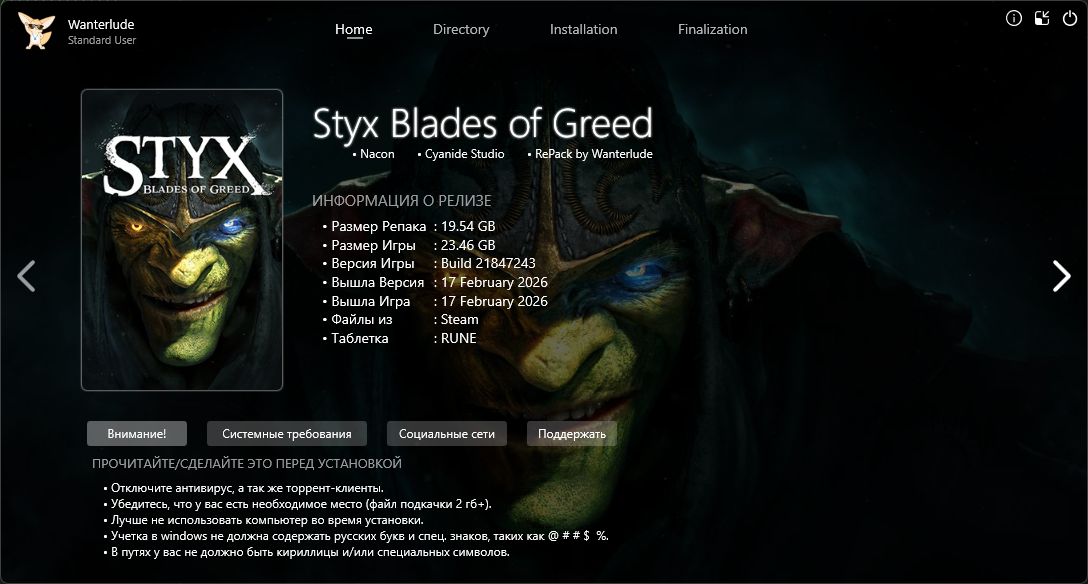Show Системные требования section
The width and height of the screenshot is (1088, 584).
[287, 433]
